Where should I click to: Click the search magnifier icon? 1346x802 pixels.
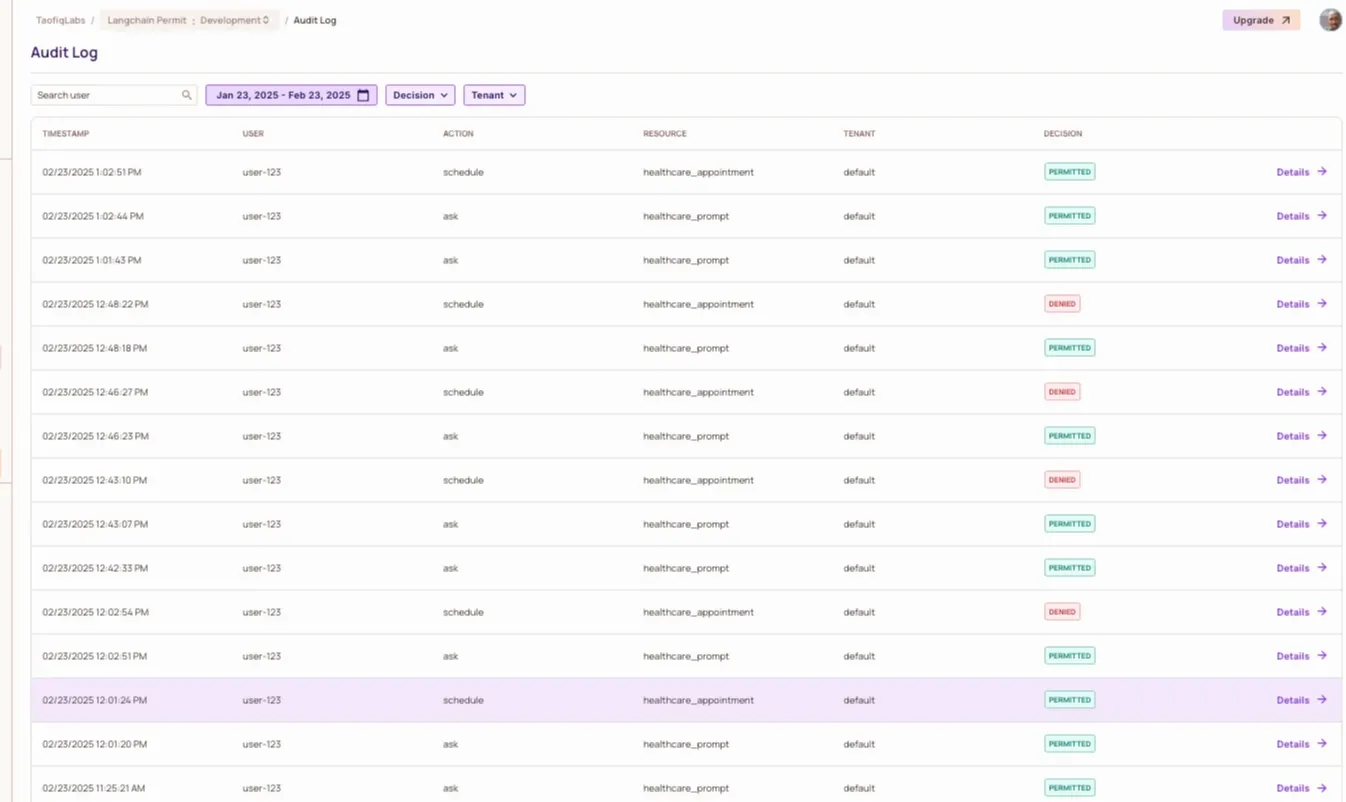click(x=186, y=95)
